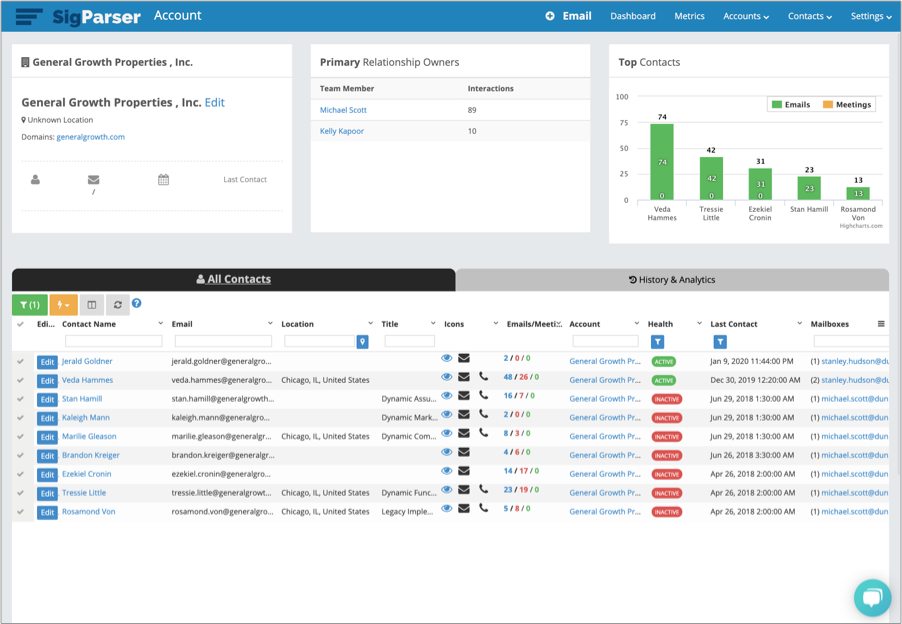Screen dimensions: 902x624
Task: Expand the Contacts menu
Action: [x=810, y=16]
